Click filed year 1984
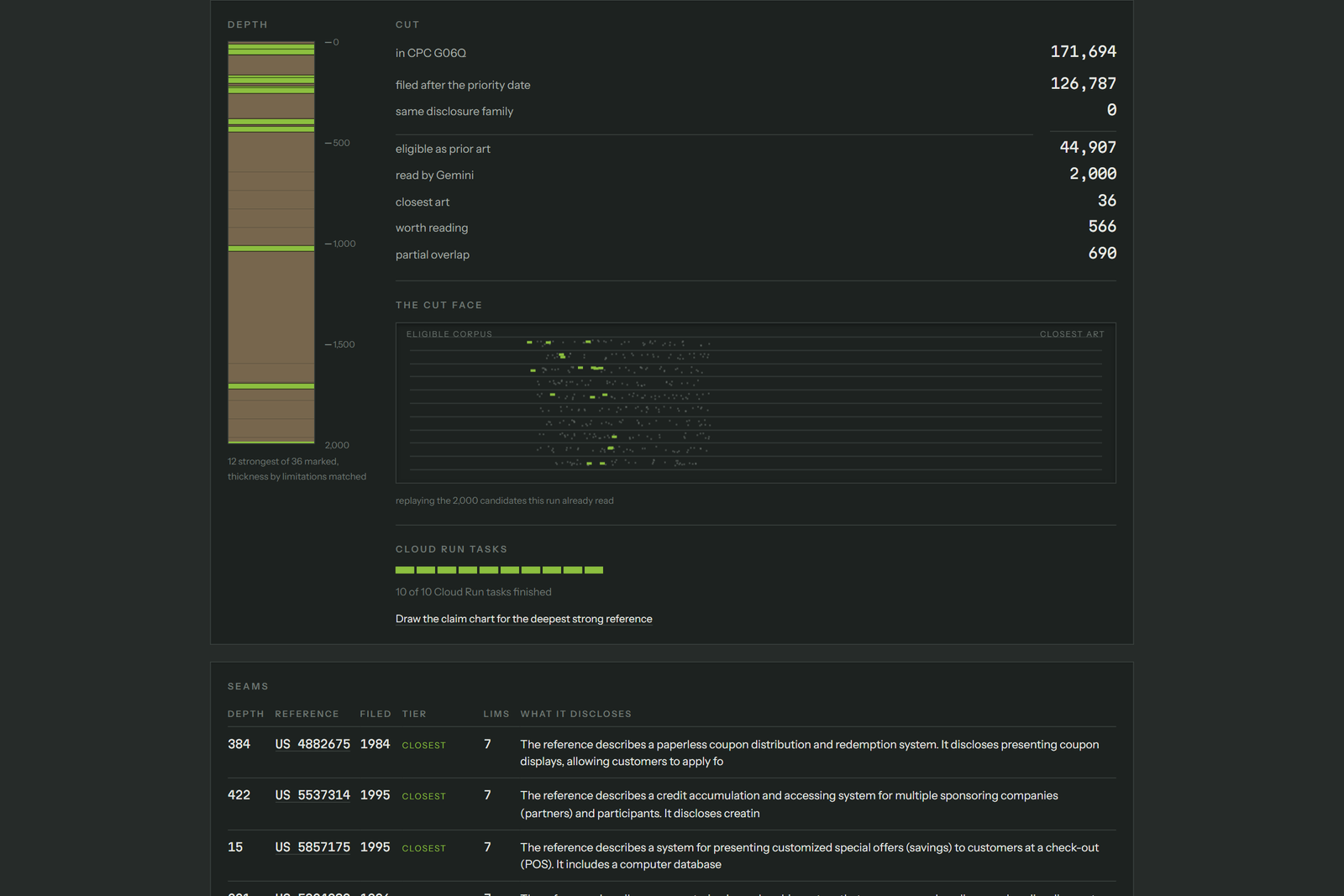1344x896 pixels. coord(375,744)
